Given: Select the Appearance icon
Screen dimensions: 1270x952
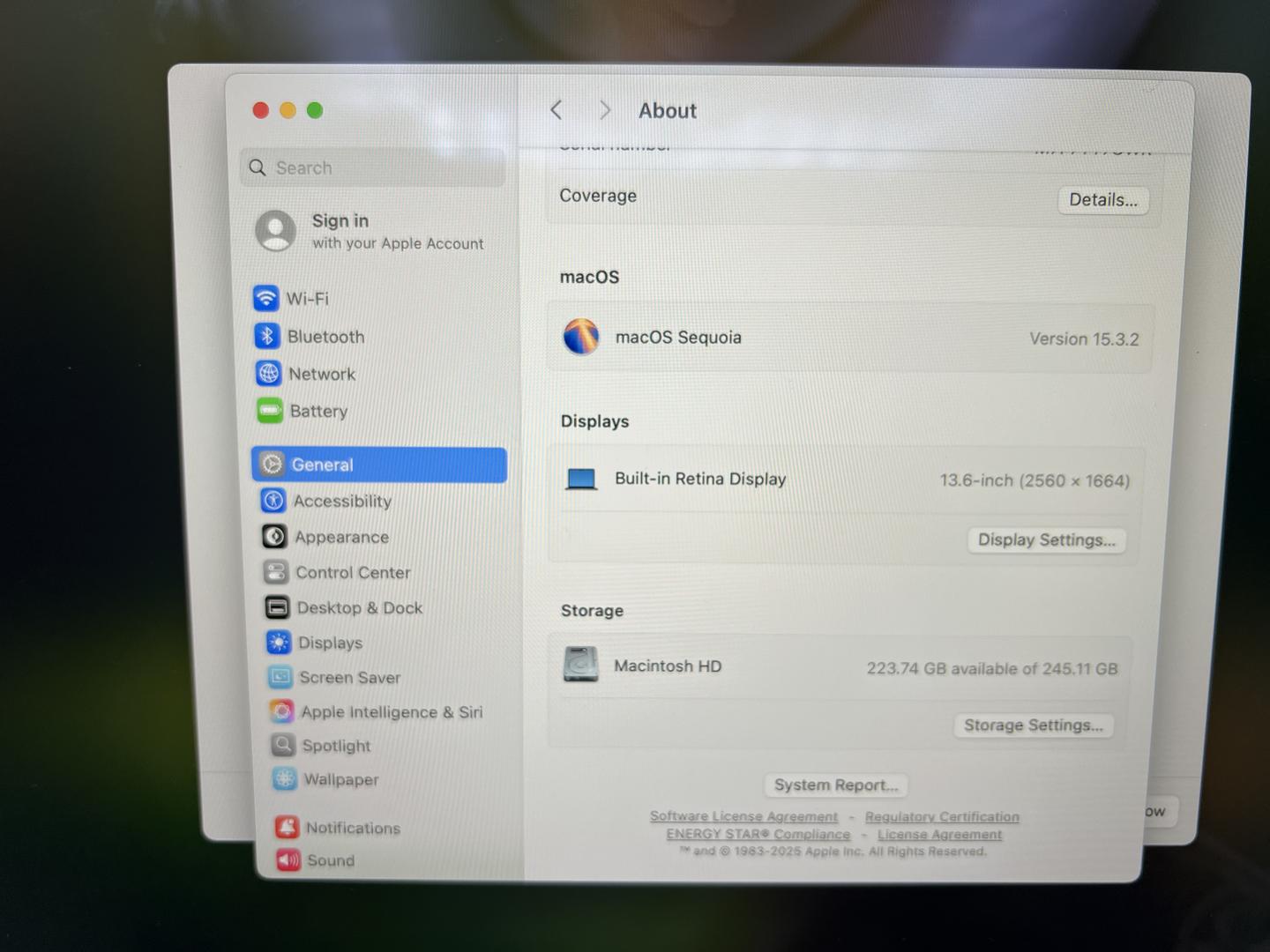Looking at the screenshot, I should click(274, 536).
